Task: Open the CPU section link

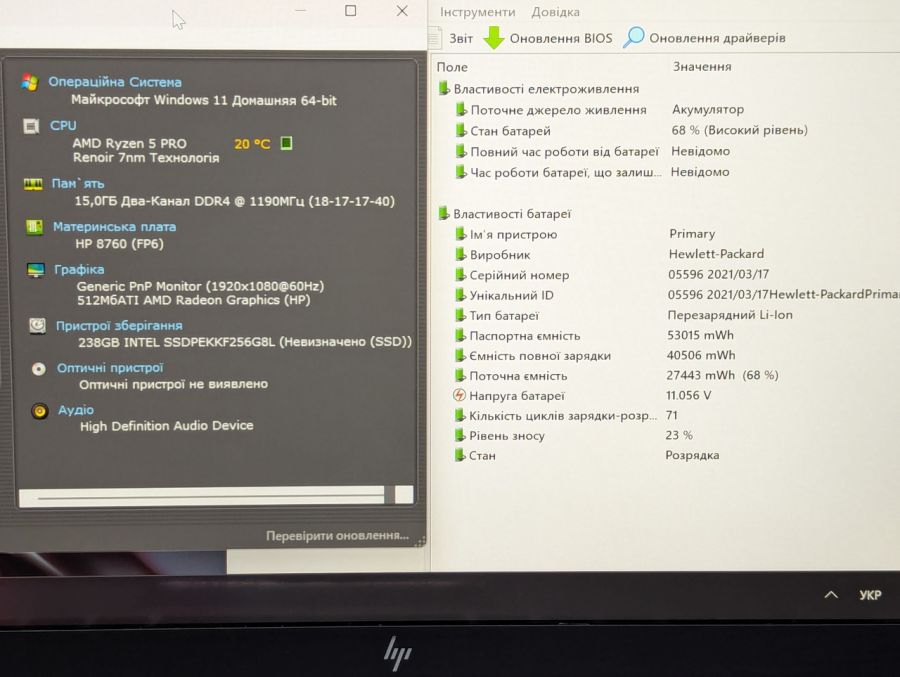Action: (x=63, y=125)
